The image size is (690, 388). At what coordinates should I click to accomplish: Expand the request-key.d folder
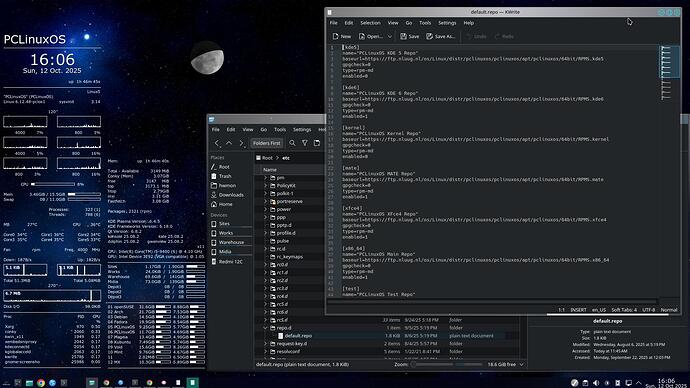265,344
